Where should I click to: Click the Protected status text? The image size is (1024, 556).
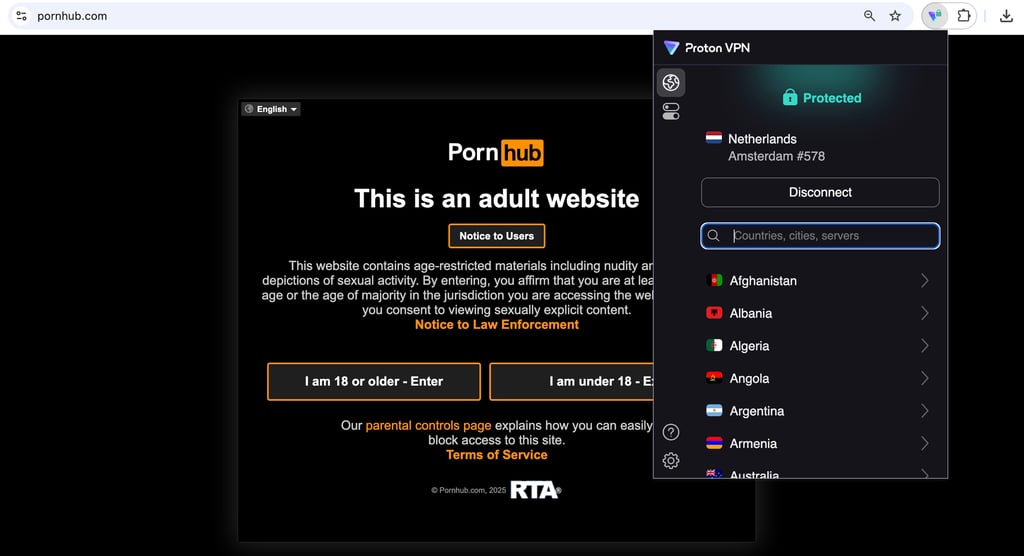[x=832, y=98]
